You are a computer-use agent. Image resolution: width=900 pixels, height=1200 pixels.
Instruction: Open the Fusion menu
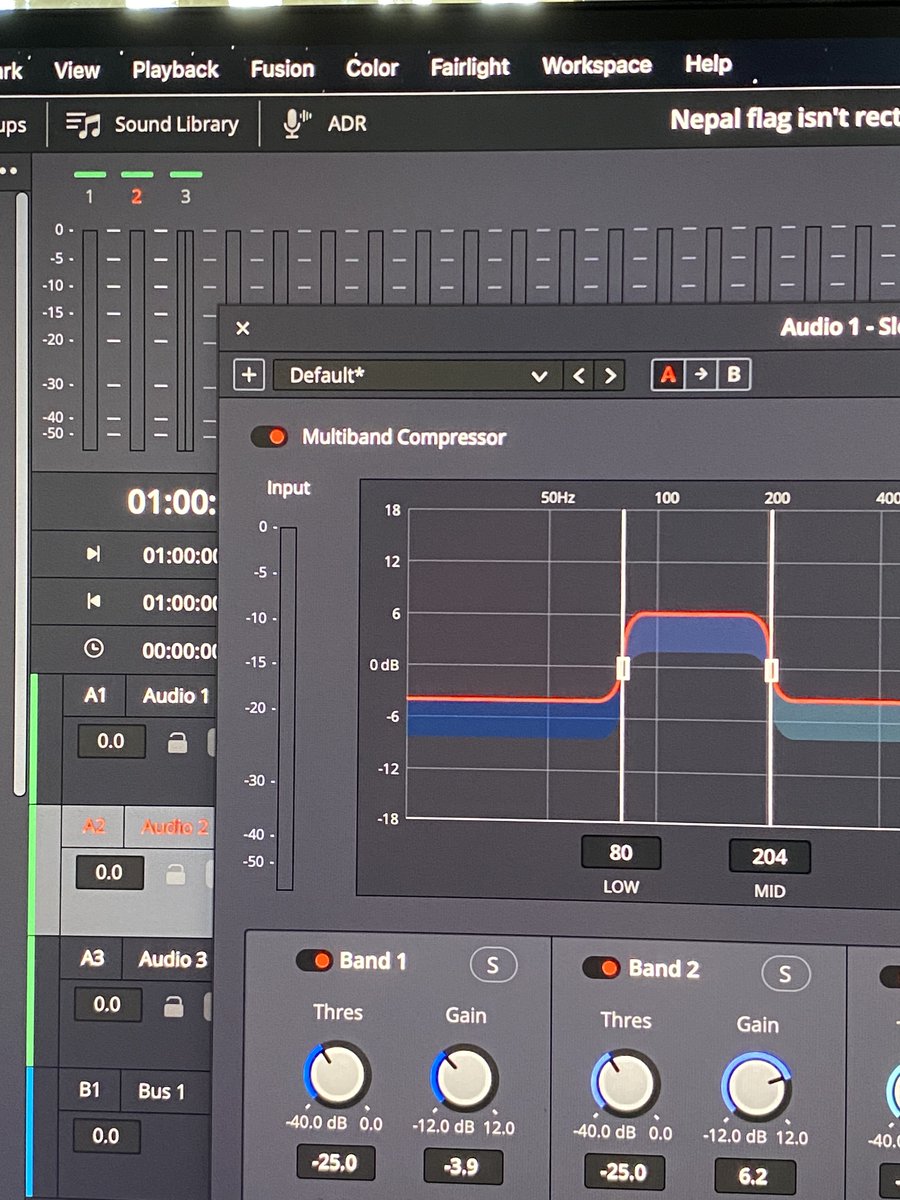pyautogui.click(x=282, y=68)
